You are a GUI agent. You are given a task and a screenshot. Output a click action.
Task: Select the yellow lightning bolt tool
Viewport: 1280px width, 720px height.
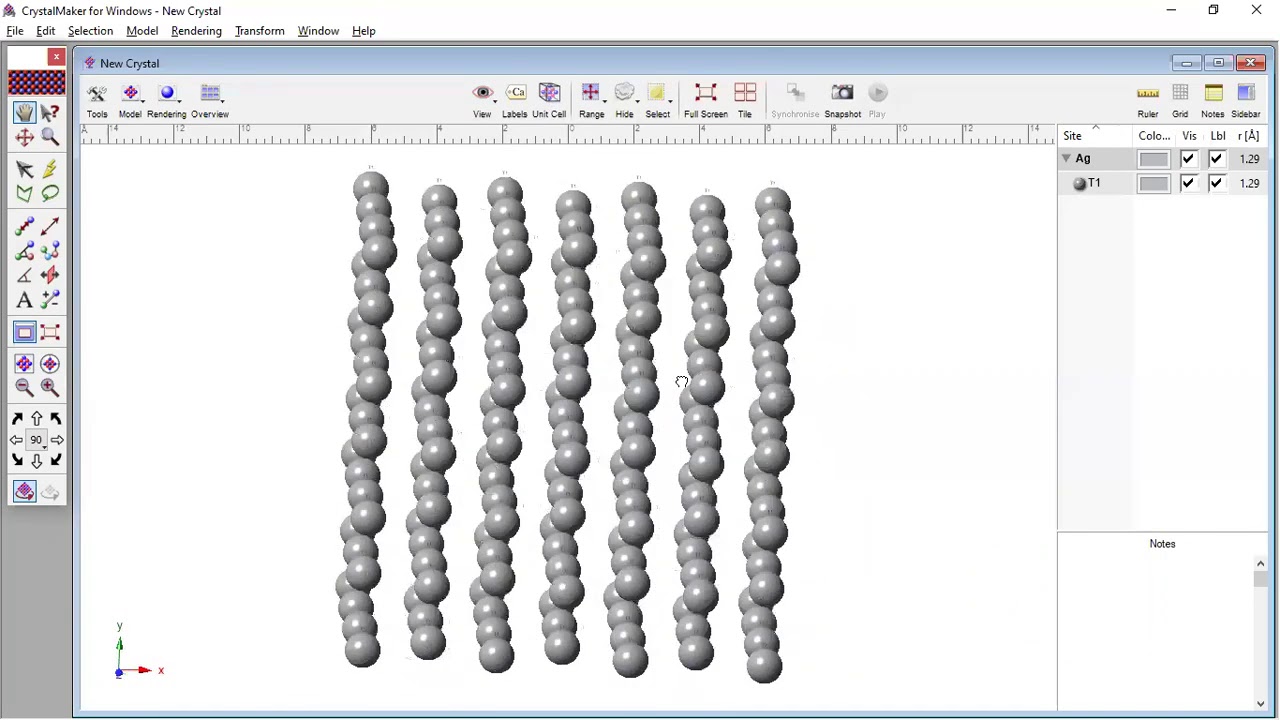tap(50, 169)
